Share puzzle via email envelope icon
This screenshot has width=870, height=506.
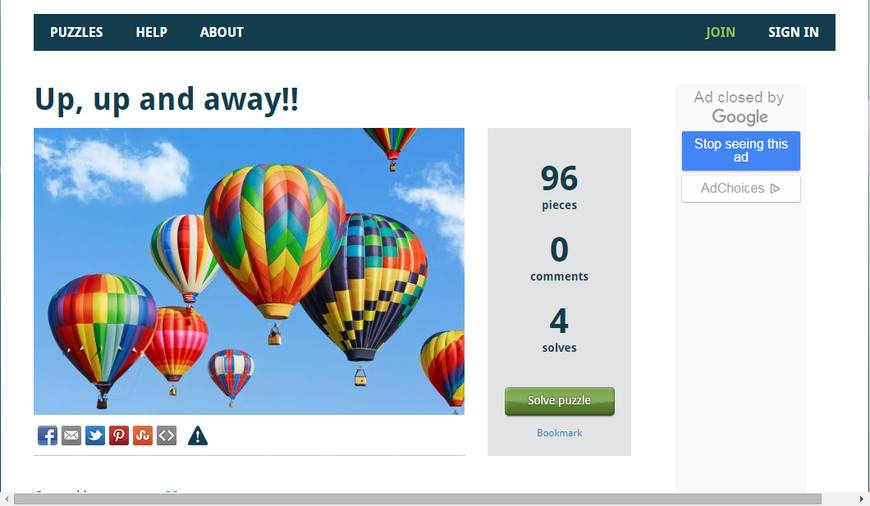coord(71,436)
